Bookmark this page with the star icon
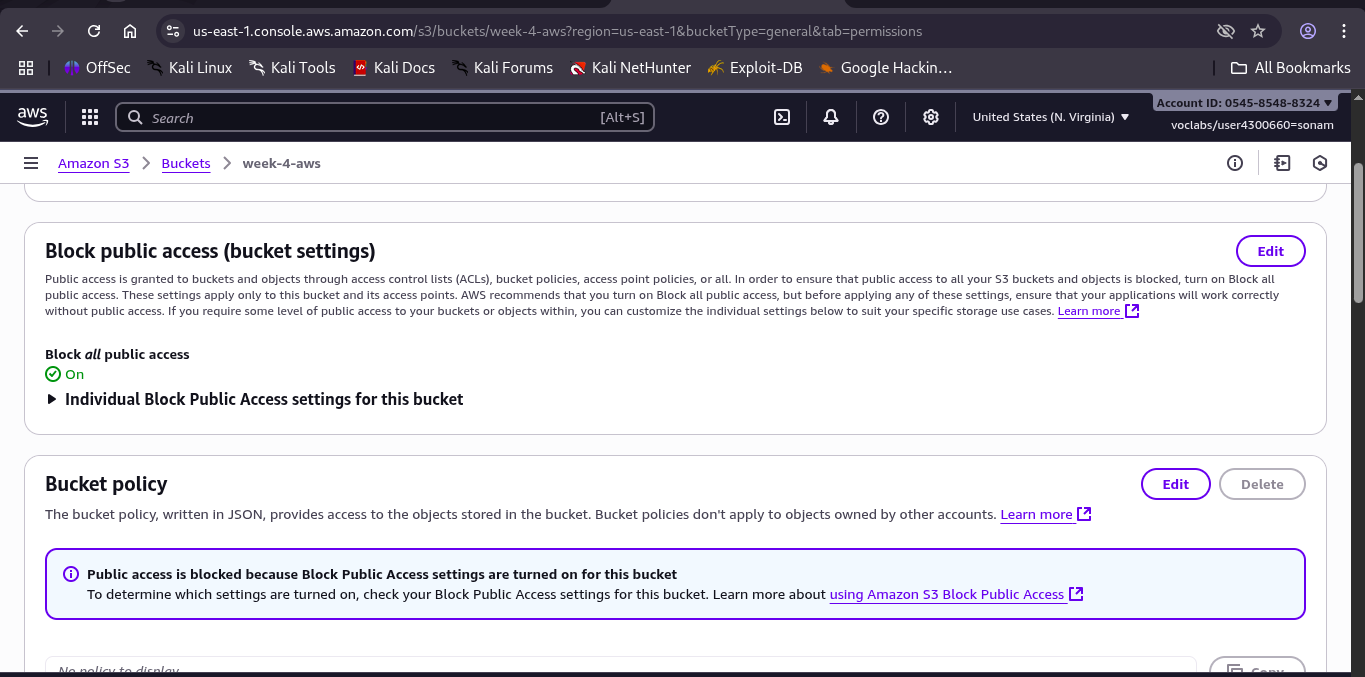1365x677 pixels. coord(1258,31)
